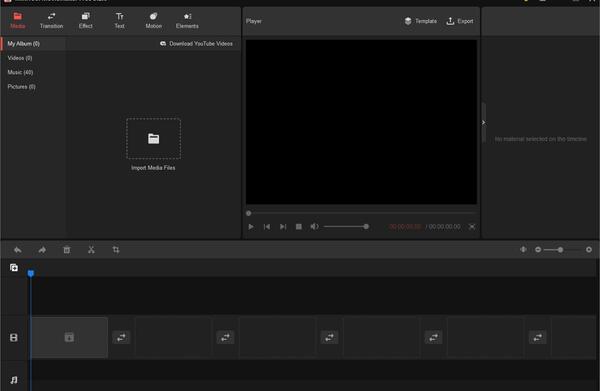Stop playback in the player
This screenshot has width=600, height=391.
coord(299,227)
